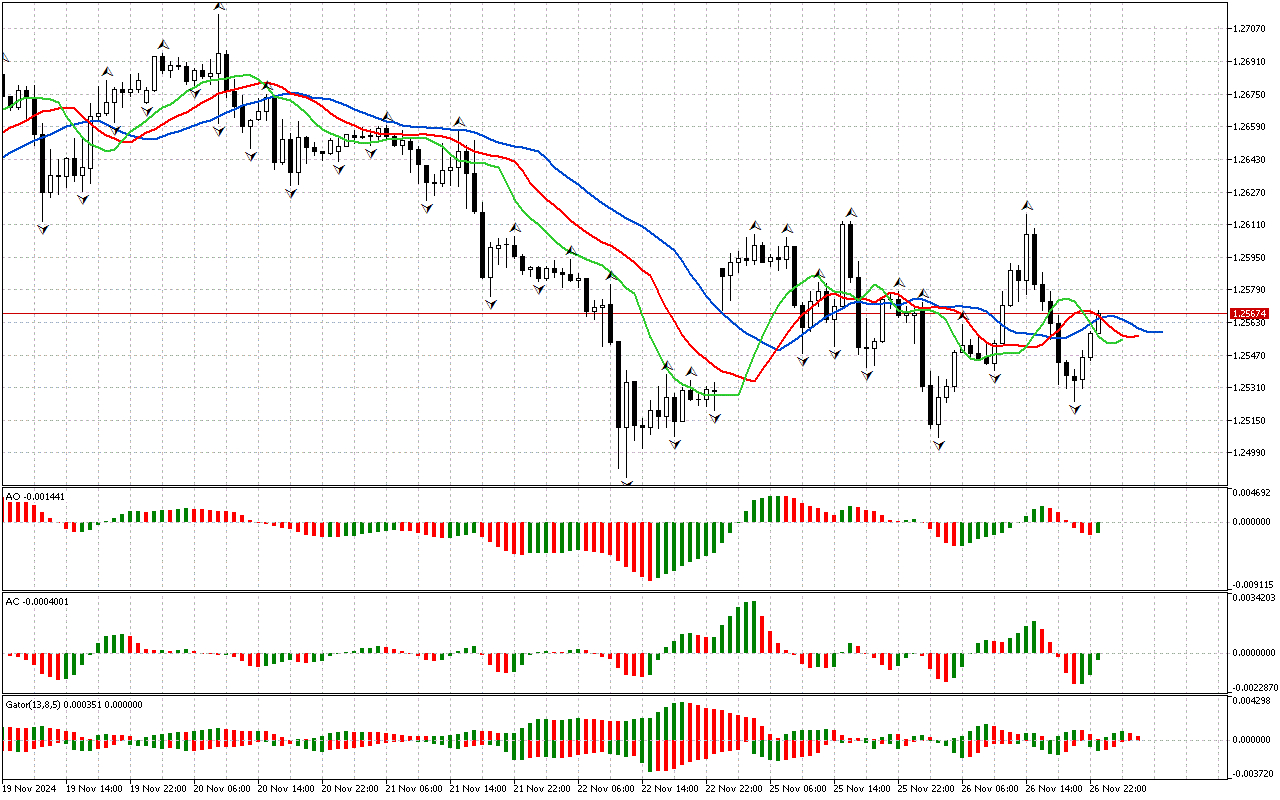
Task: Click the 0.0034203 value on AC scale
Action: click(x=1254, y=598)
